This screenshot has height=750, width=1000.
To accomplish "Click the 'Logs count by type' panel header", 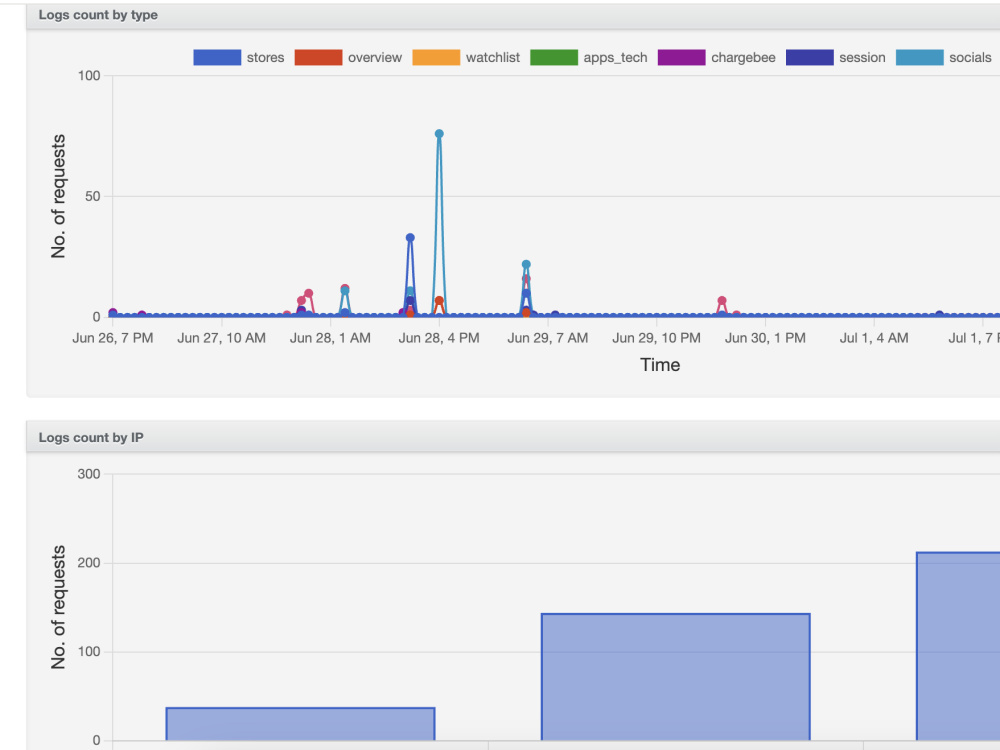I will pyautogui.click(x=513, y=15).
